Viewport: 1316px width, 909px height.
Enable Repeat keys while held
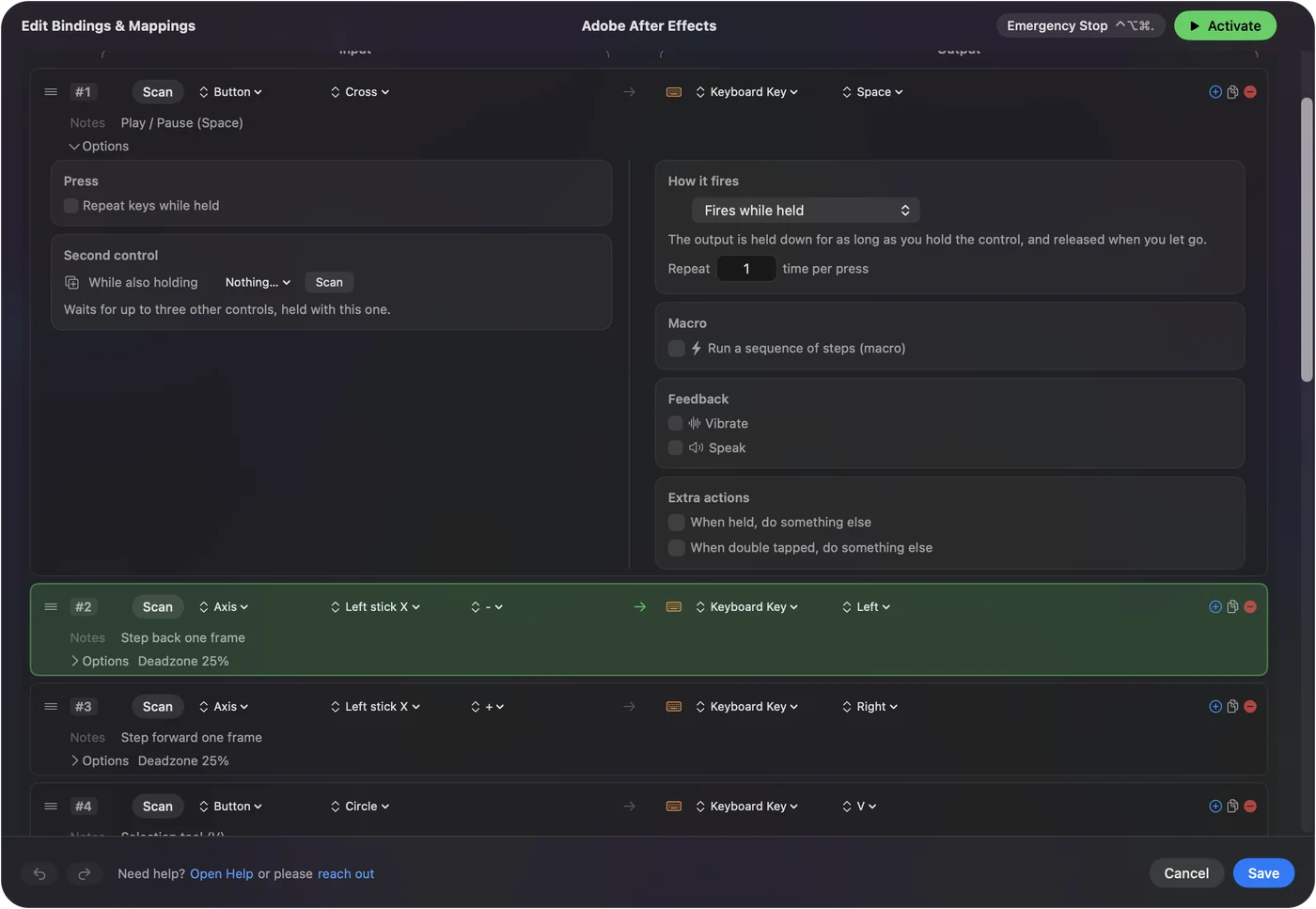[x=71, y=206]
